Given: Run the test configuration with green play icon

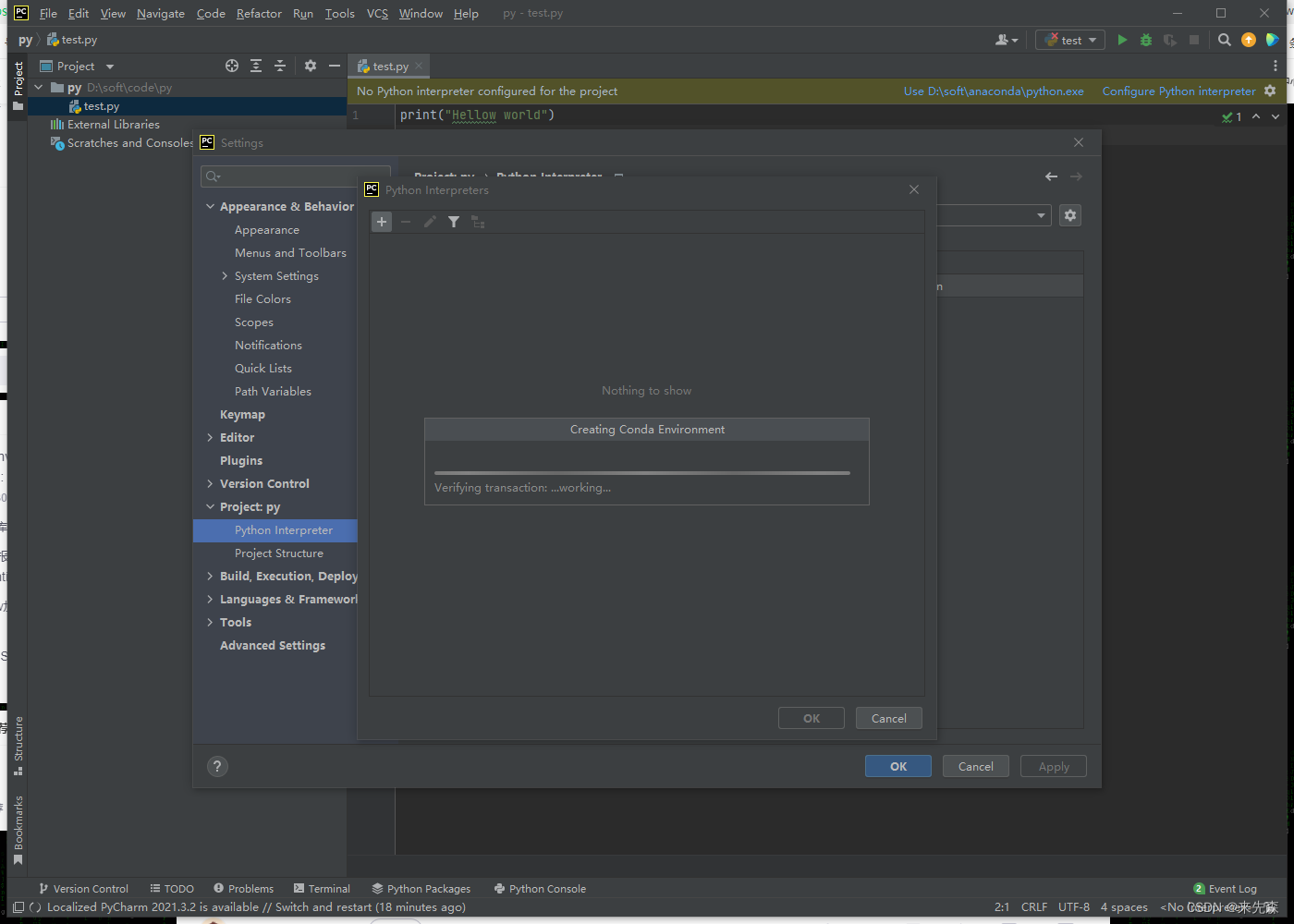Looking at the screenshot, I should coord(1122,40).
